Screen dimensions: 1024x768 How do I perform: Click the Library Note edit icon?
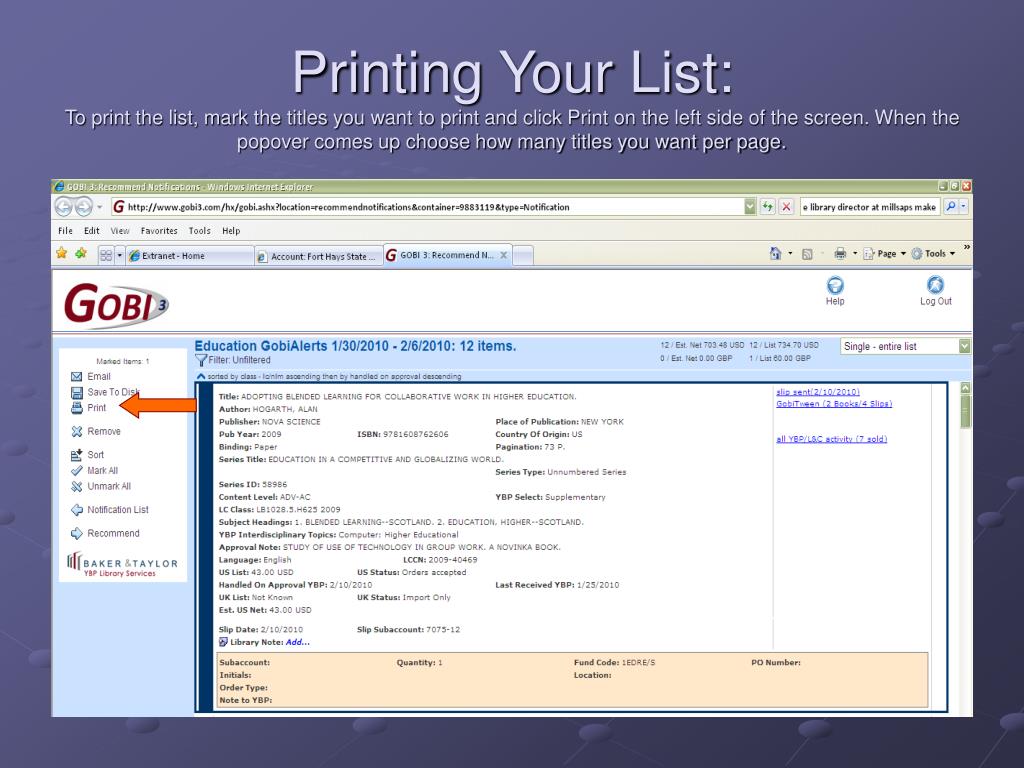(223, 643)
